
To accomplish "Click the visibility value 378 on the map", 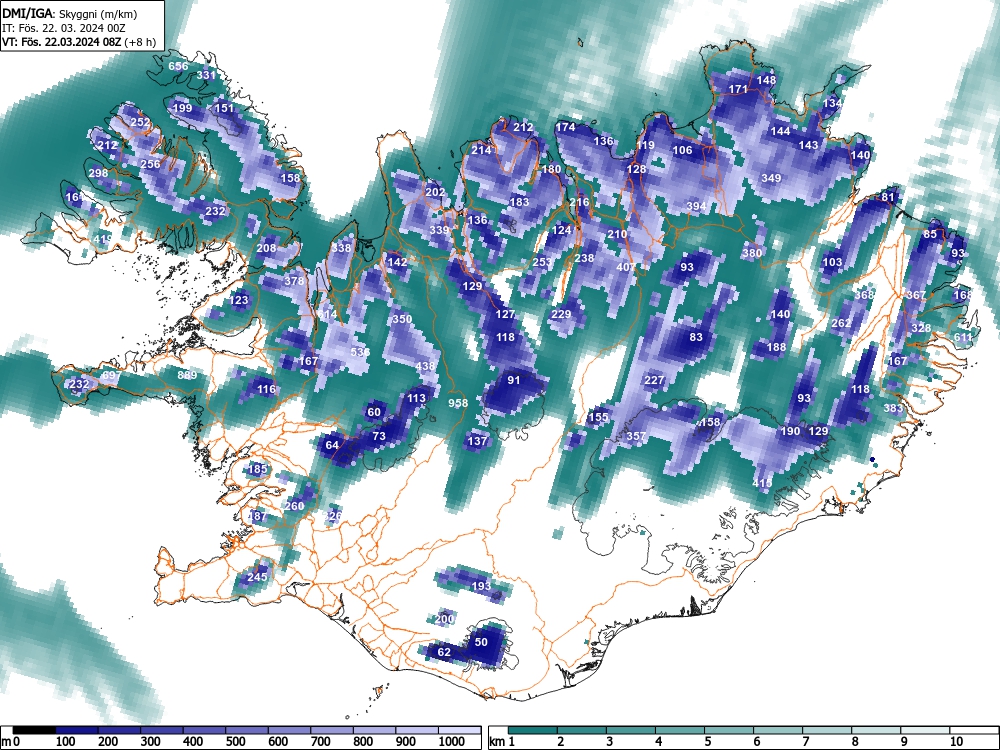I will click(294, 281).
